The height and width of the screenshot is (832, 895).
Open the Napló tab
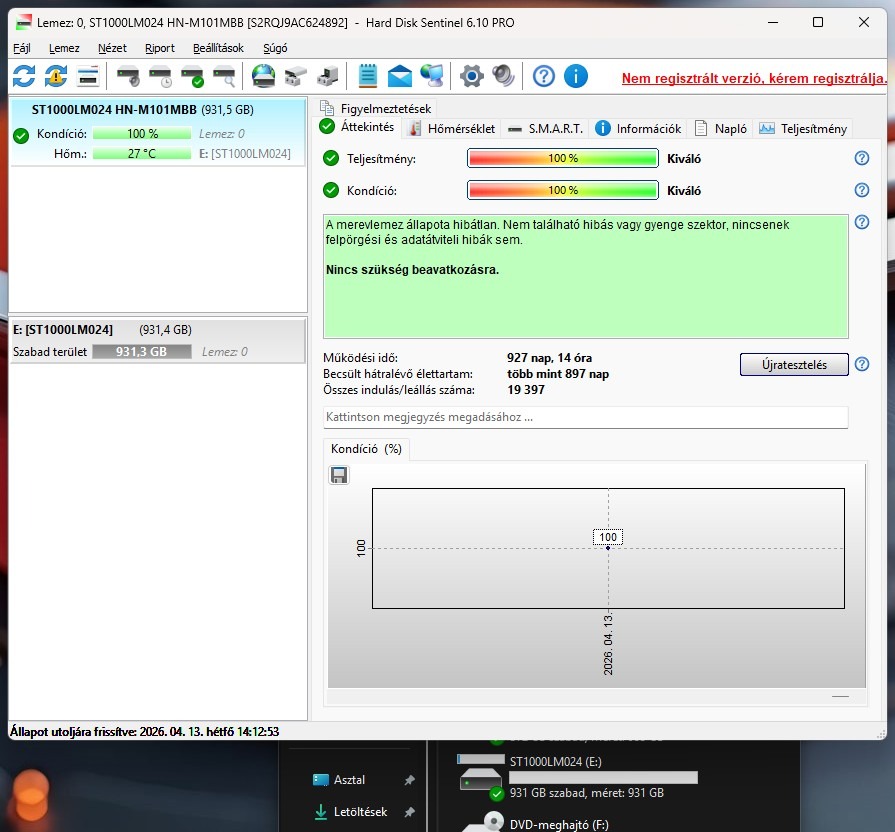(x=721, y=129)
